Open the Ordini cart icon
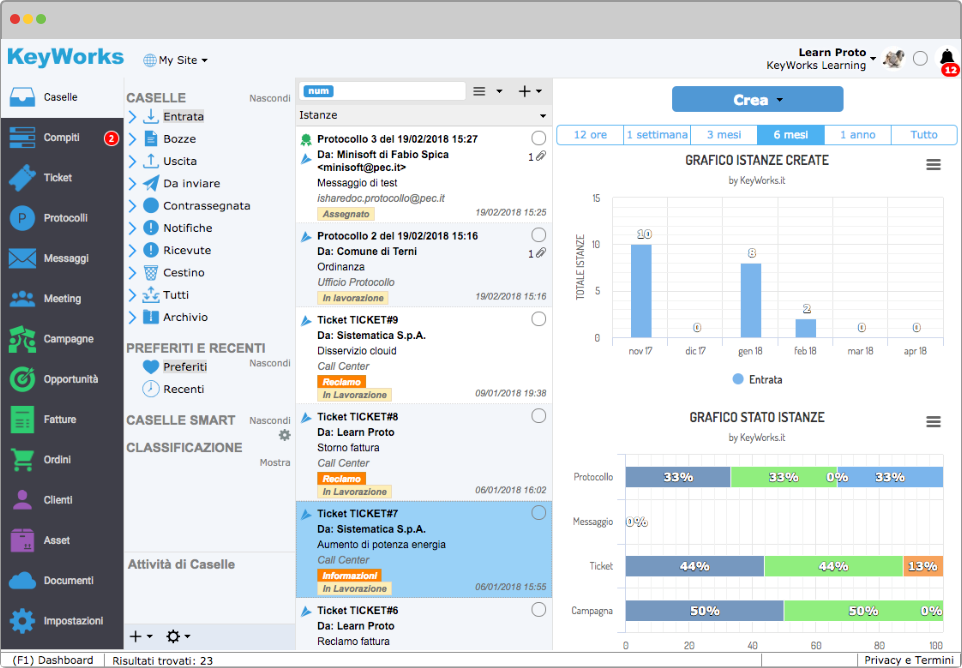 pos(22,460)
